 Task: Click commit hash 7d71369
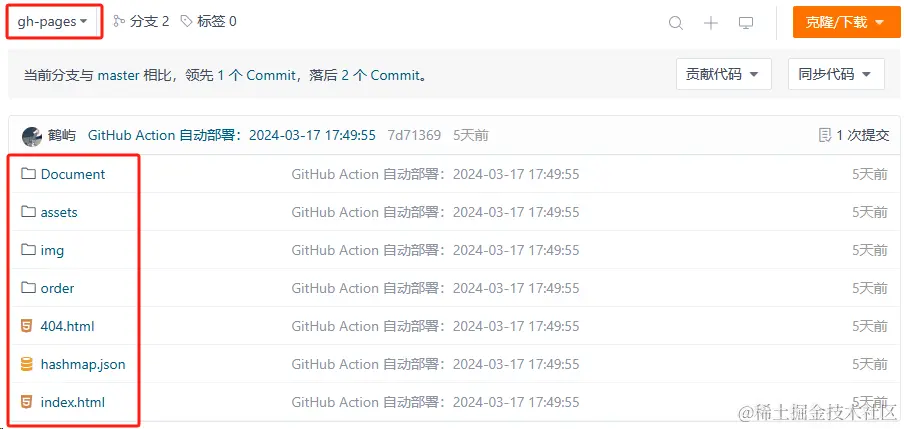click(x=414, y=136)
